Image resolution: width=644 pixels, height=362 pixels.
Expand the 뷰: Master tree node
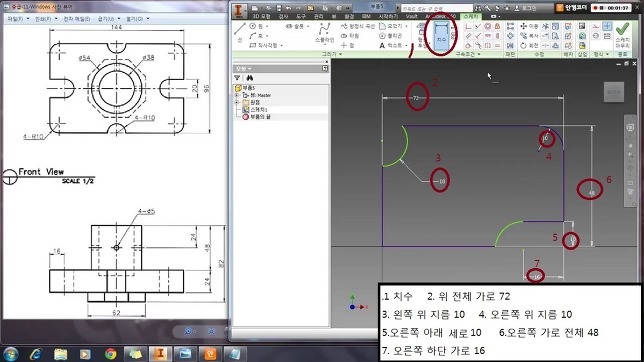[237, 95]
